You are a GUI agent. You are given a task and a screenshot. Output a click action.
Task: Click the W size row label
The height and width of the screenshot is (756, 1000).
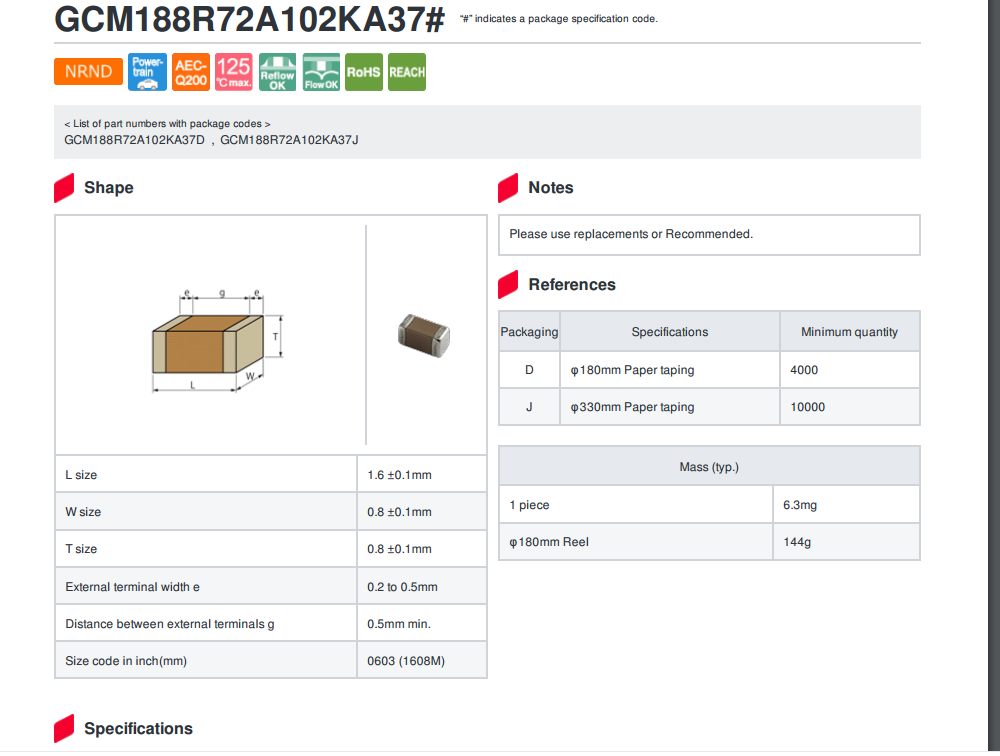pyautogui.click(x=83, y=512)
